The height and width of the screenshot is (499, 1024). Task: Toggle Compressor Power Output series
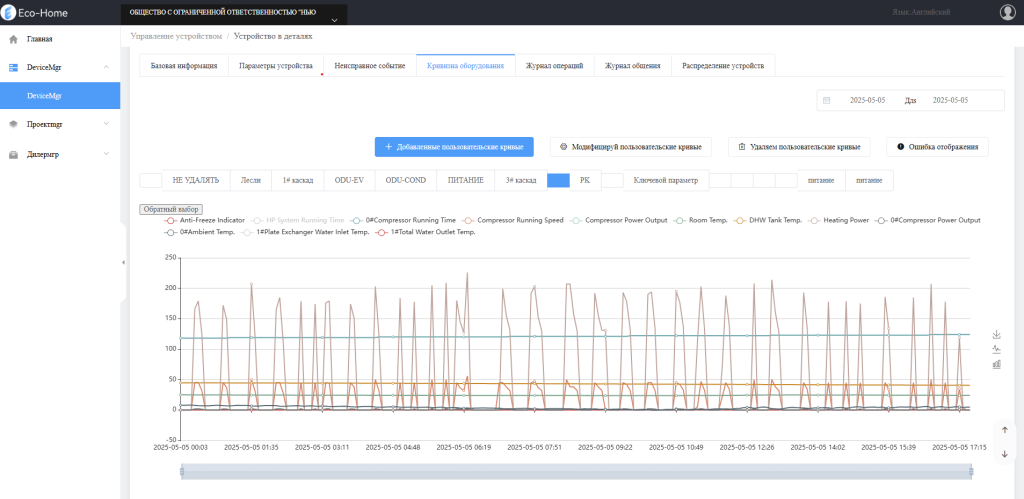(618, 221)
